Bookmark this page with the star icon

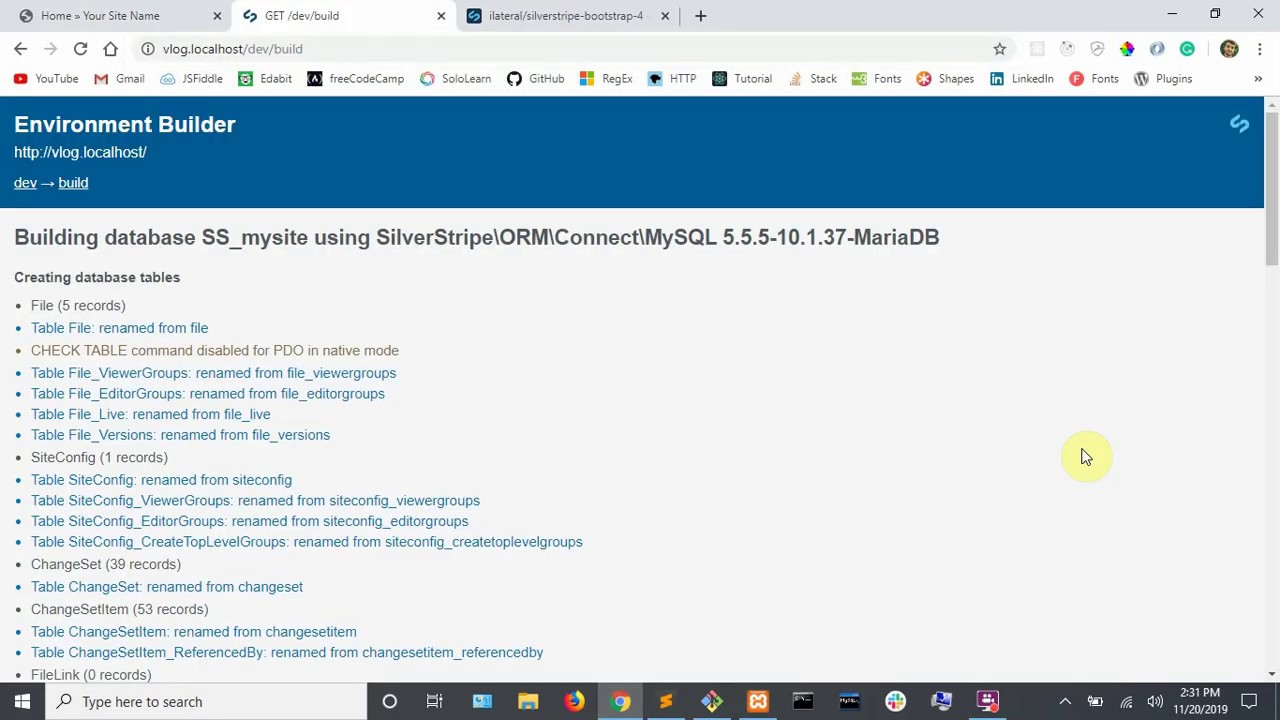pyautogui.click(x=999, y=49)
